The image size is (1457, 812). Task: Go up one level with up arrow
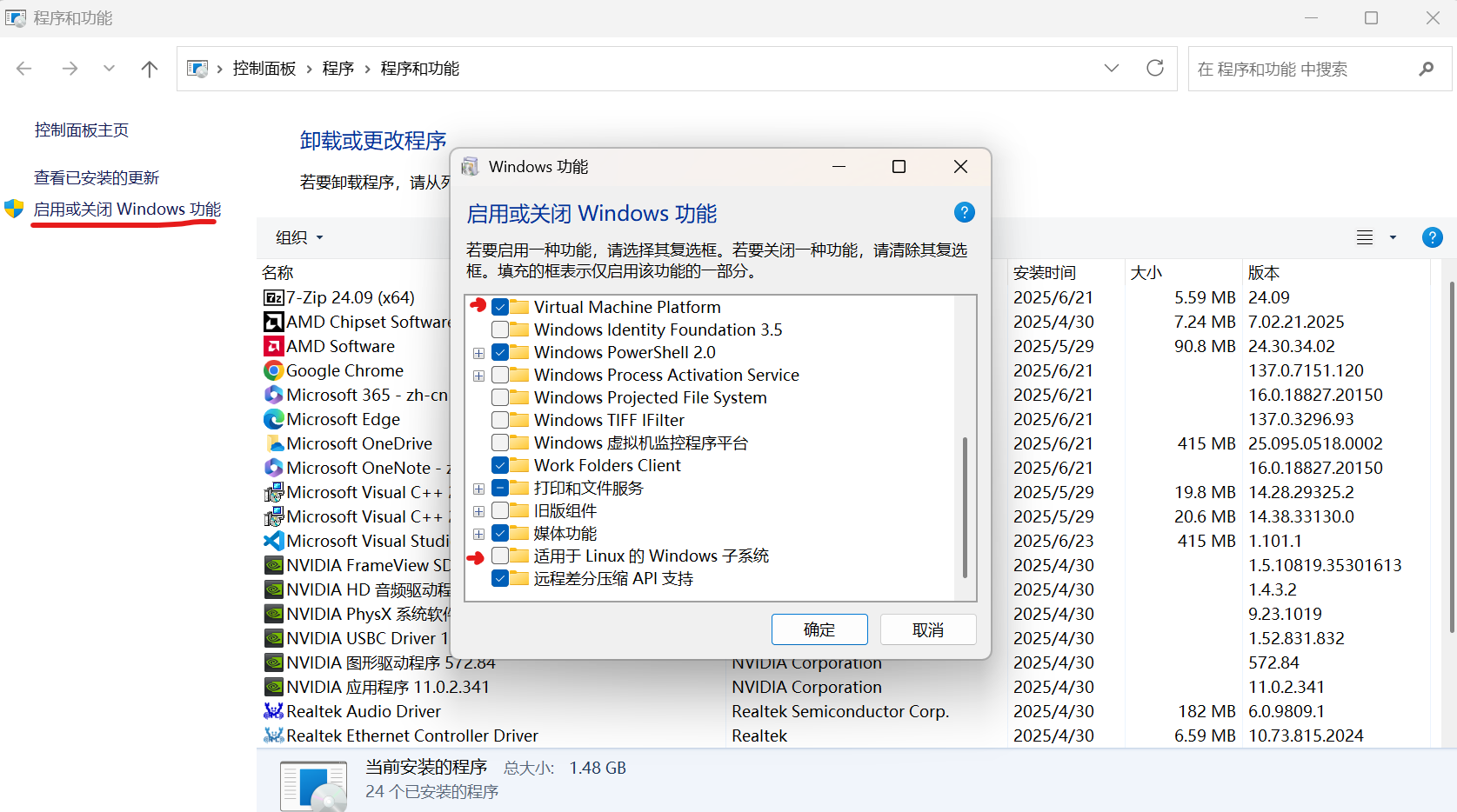click(x=150, y=69)
